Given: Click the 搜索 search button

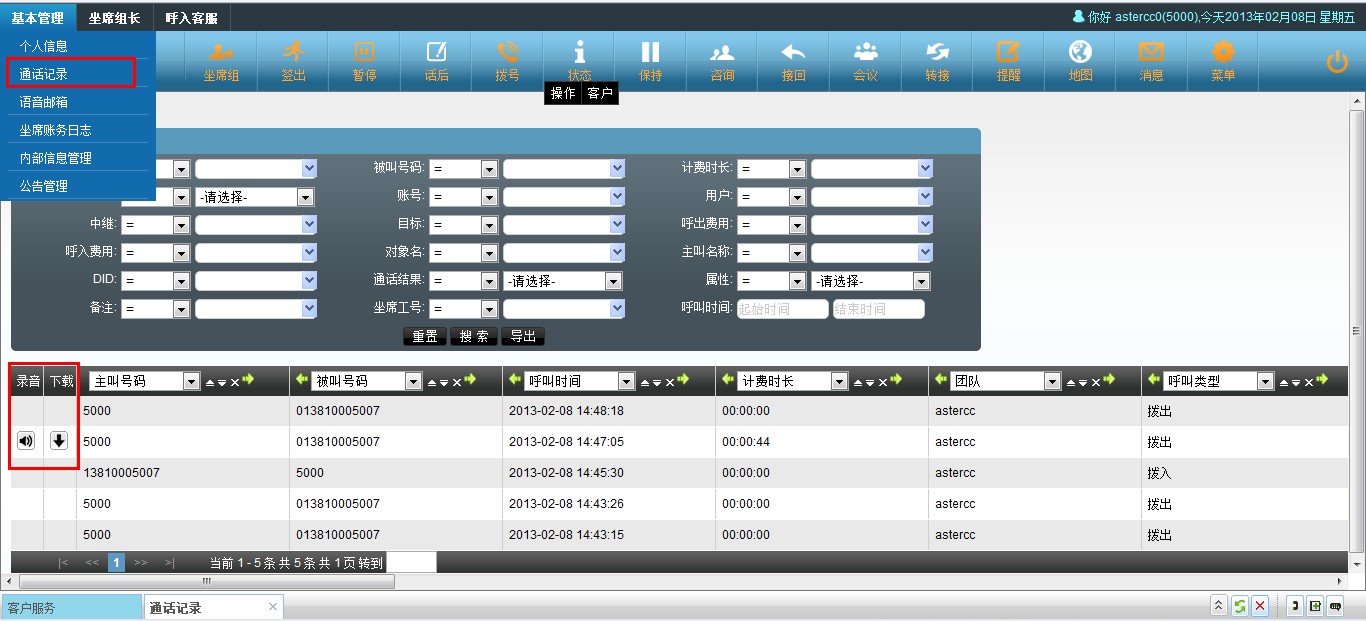Looking at the screenshot, I should pyautogui.click(x=473, y=337).
